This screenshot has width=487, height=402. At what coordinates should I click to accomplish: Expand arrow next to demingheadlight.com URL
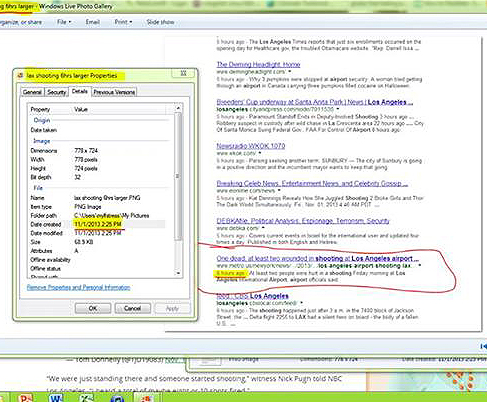coord(290,72)
